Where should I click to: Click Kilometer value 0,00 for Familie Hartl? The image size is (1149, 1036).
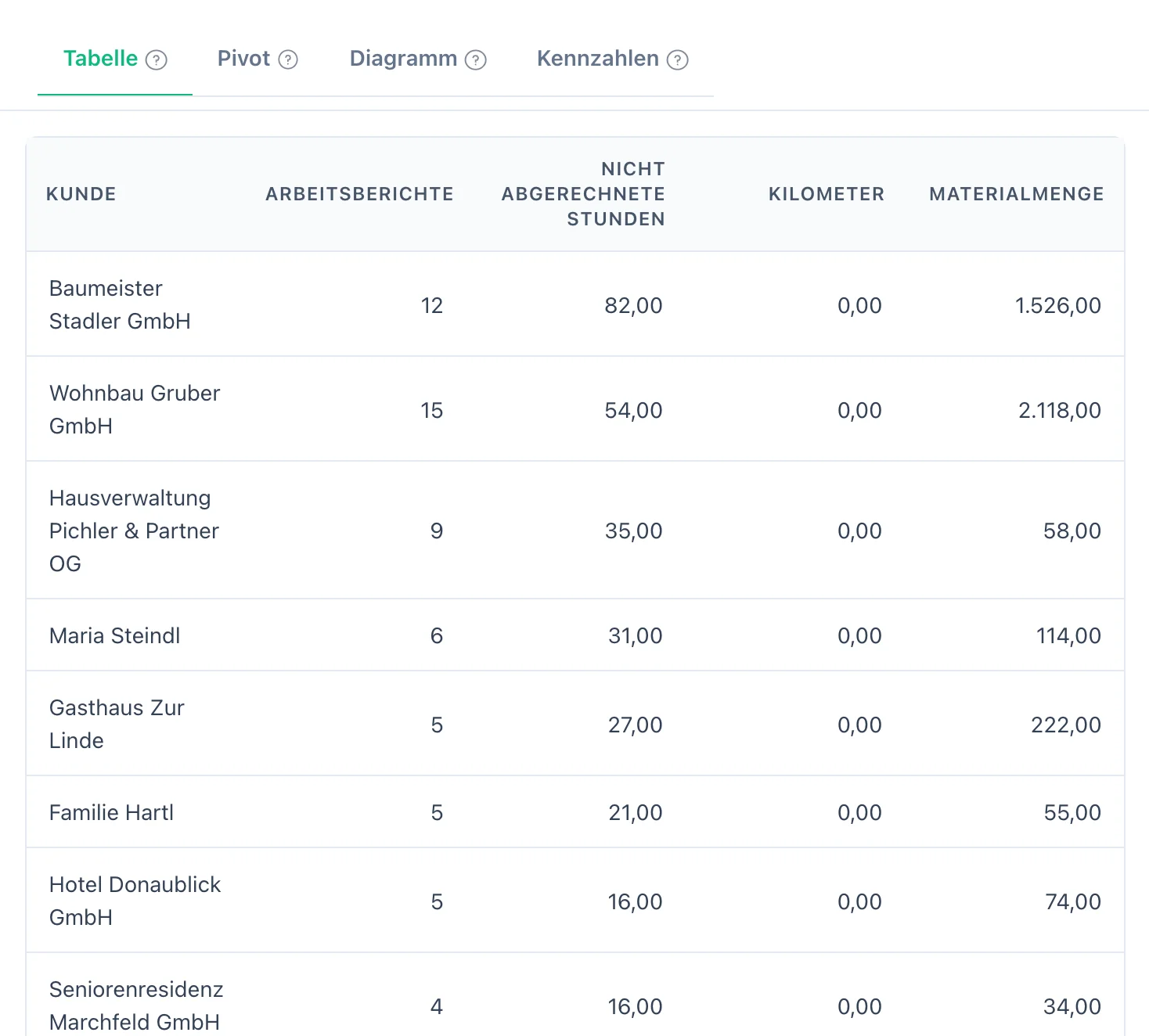859,812
